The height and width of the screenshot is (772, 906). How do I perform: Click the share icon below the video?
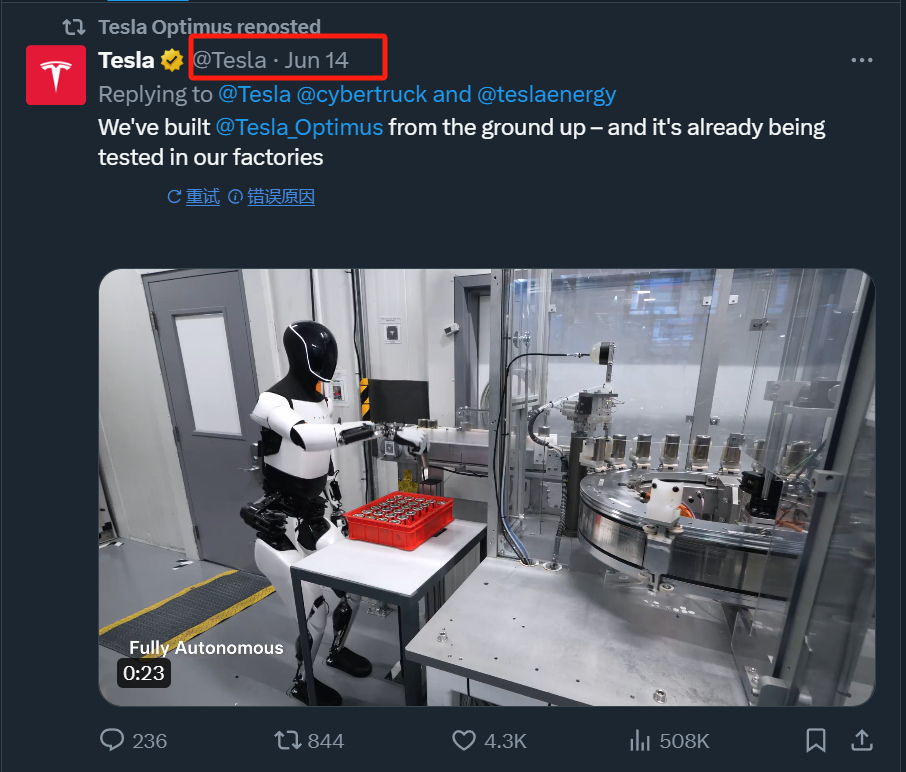pos(860,740)
